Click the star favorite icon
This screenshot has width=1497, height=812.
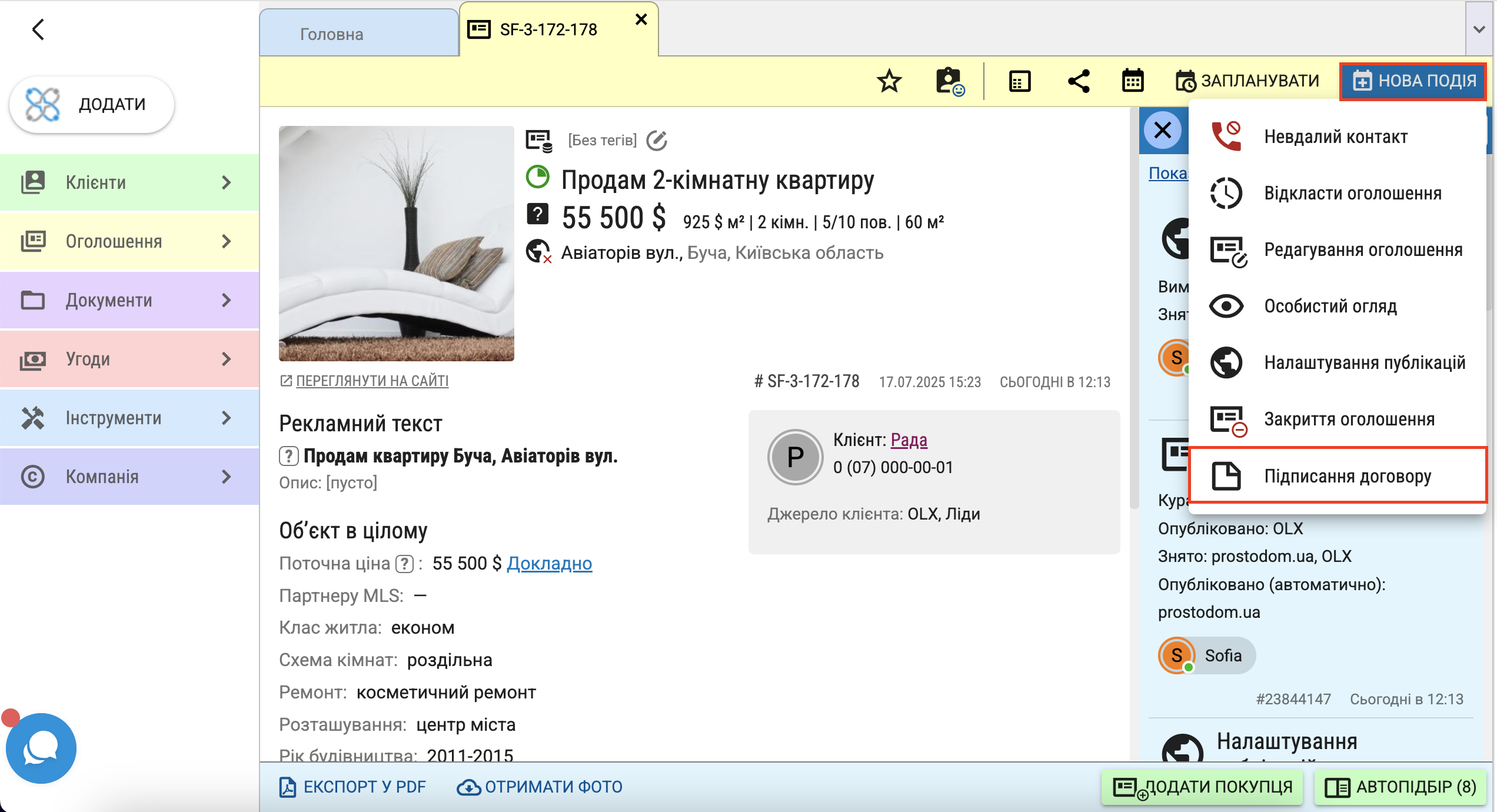coord(889,81)
